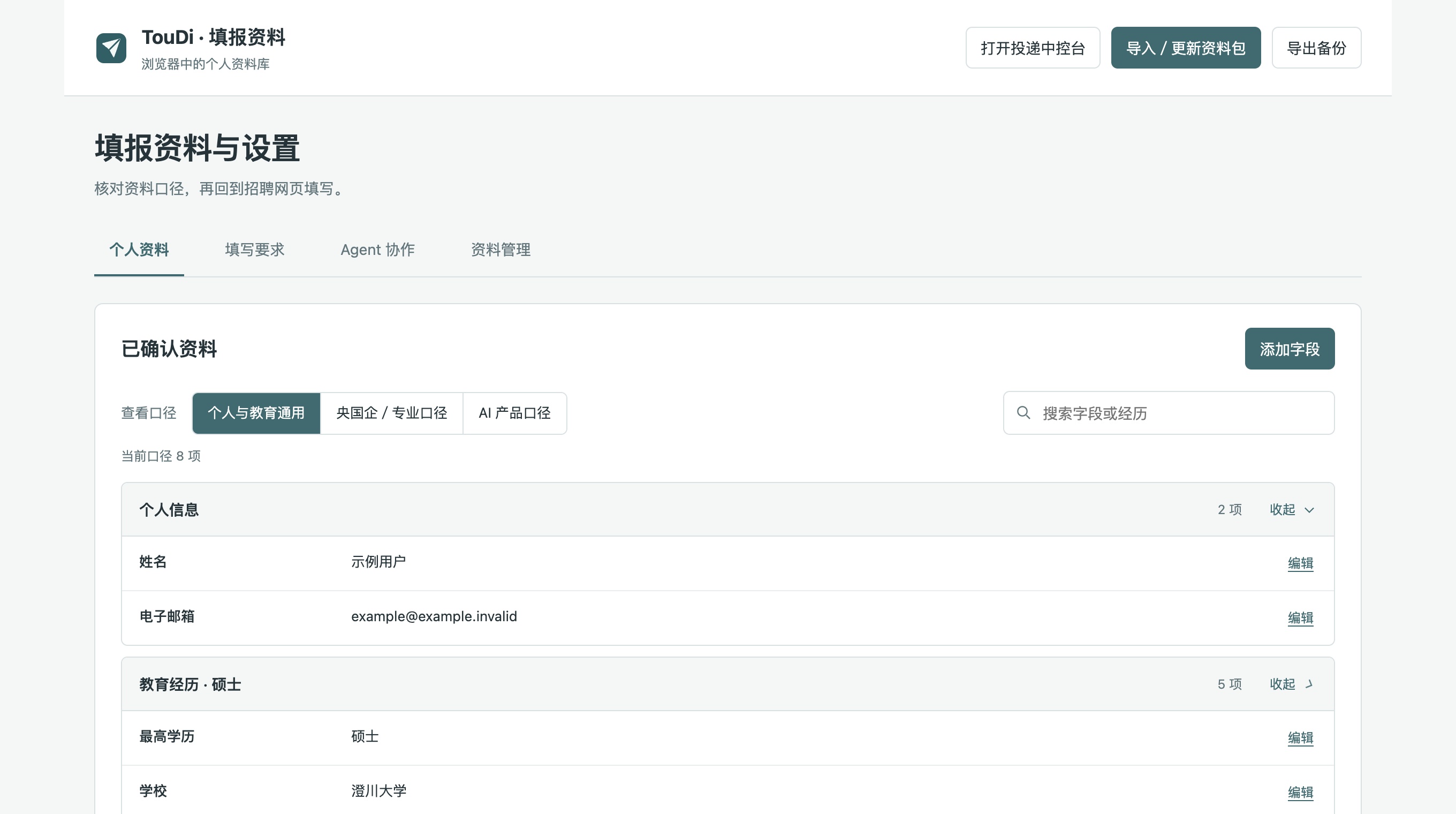Image resolution: width=1456 pixels, height=814 pixels.
Task: Click the 最高学历 field label
Action: pos(166,736)
